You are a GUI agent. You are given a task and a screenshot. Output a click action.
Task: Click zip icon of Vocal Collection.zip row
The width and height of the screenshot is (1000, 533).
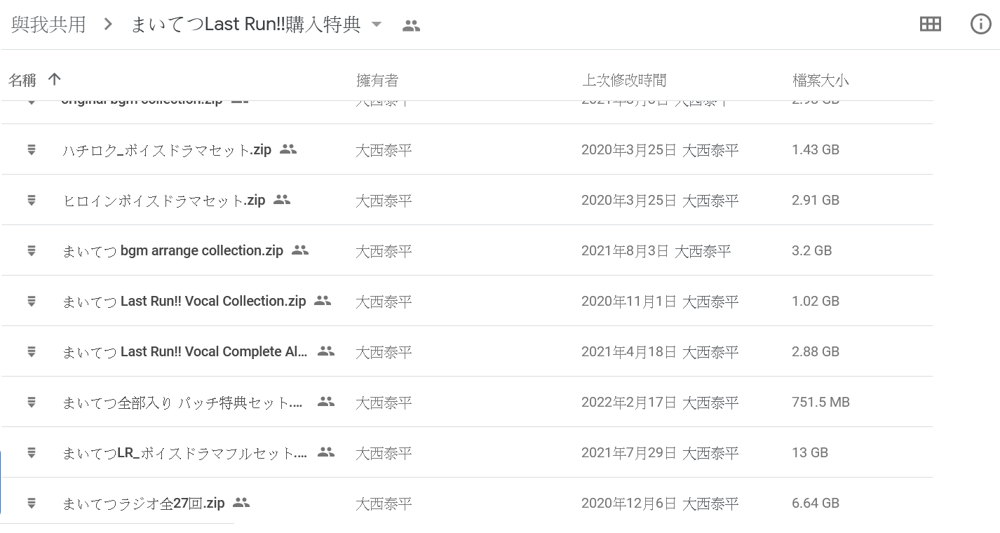pyautogui.click(x=32, y=301)
